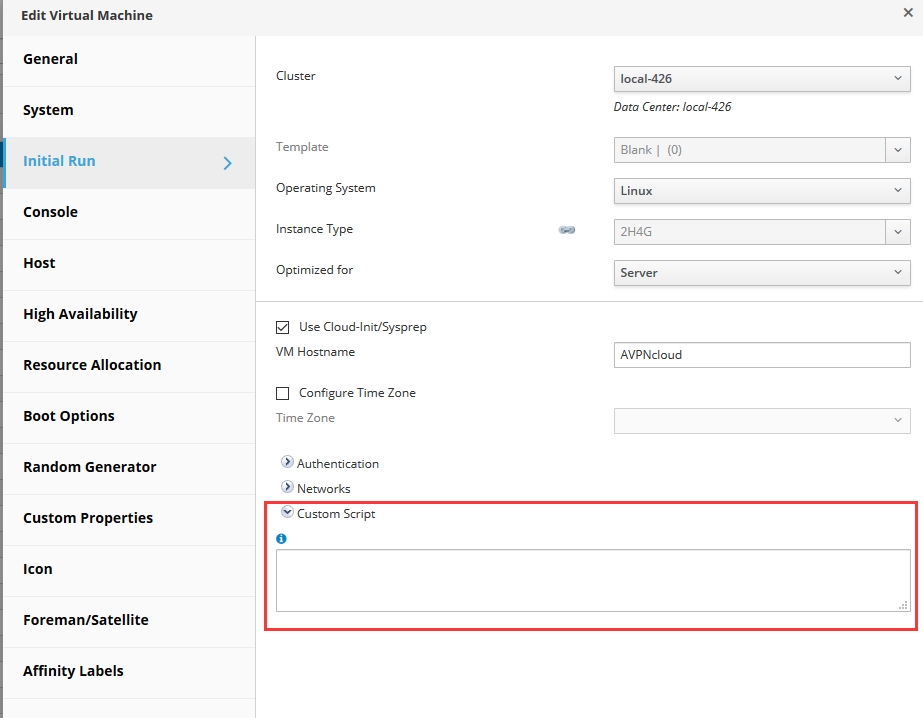923x718 pixels.
Task: Open the Boot Options tab
Action: pos(69,416)
